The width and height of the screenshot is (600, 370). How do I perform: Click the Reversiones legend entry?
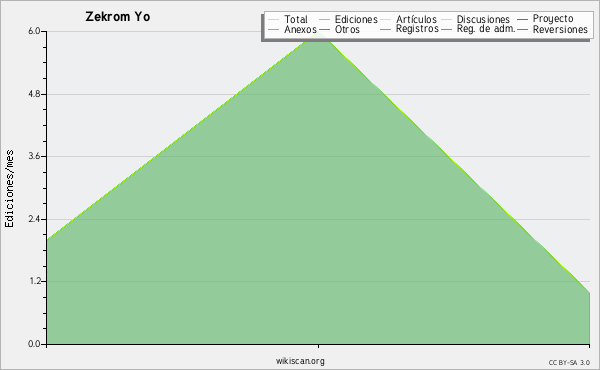click(552, 29)
